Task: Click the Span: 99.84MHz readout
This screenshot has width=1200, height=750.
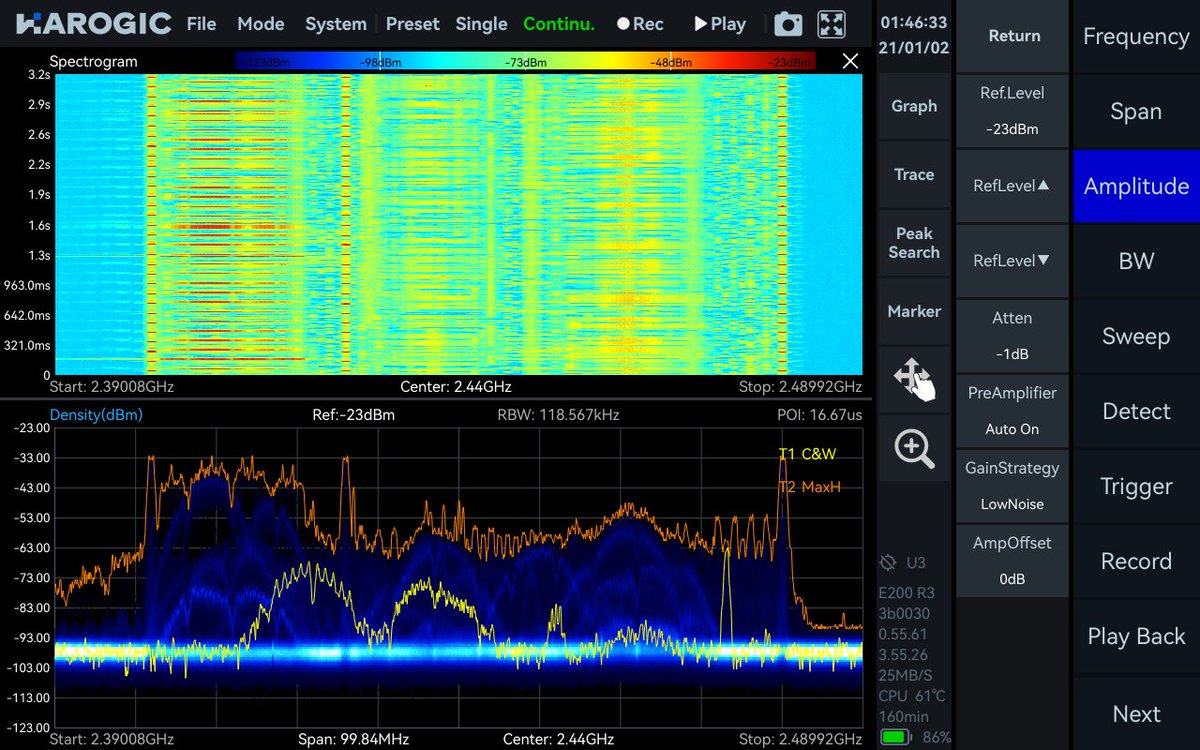Action: [355, 740]
